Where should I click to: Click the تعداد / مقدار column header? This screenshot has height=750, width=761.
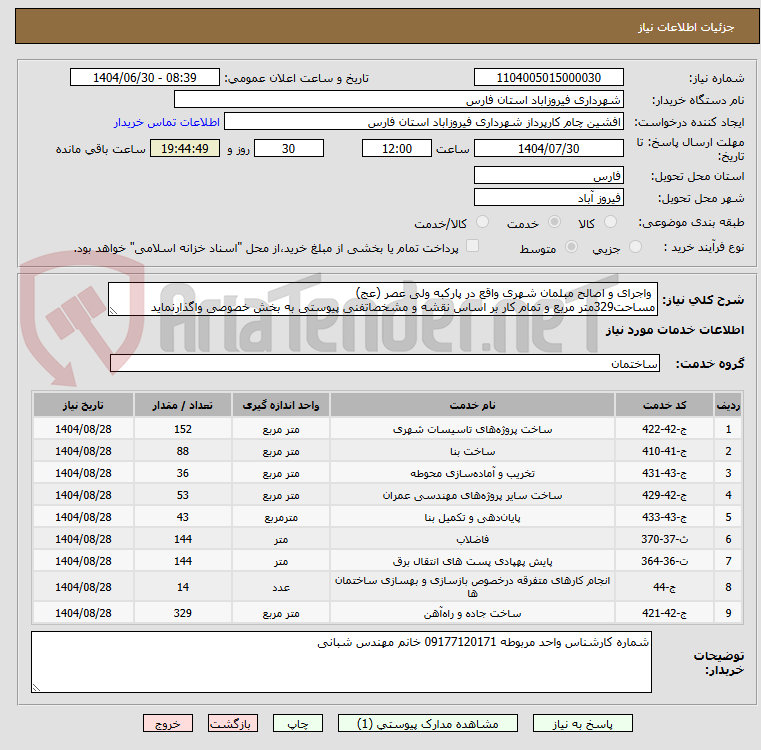pyautogui.click(x=182, y=405)
